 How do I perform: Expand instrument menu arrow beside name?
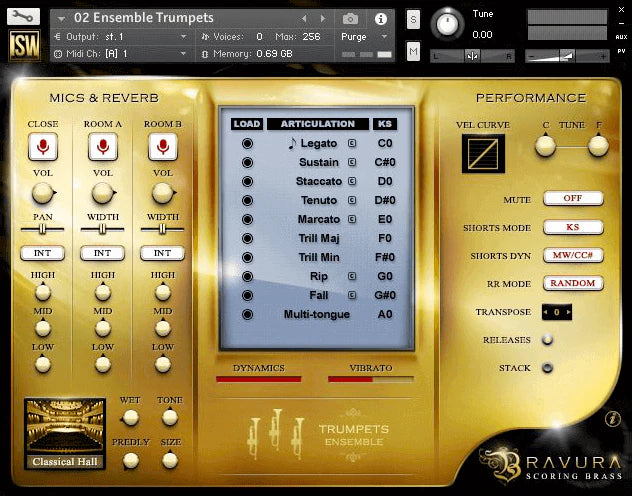(61, 19)
